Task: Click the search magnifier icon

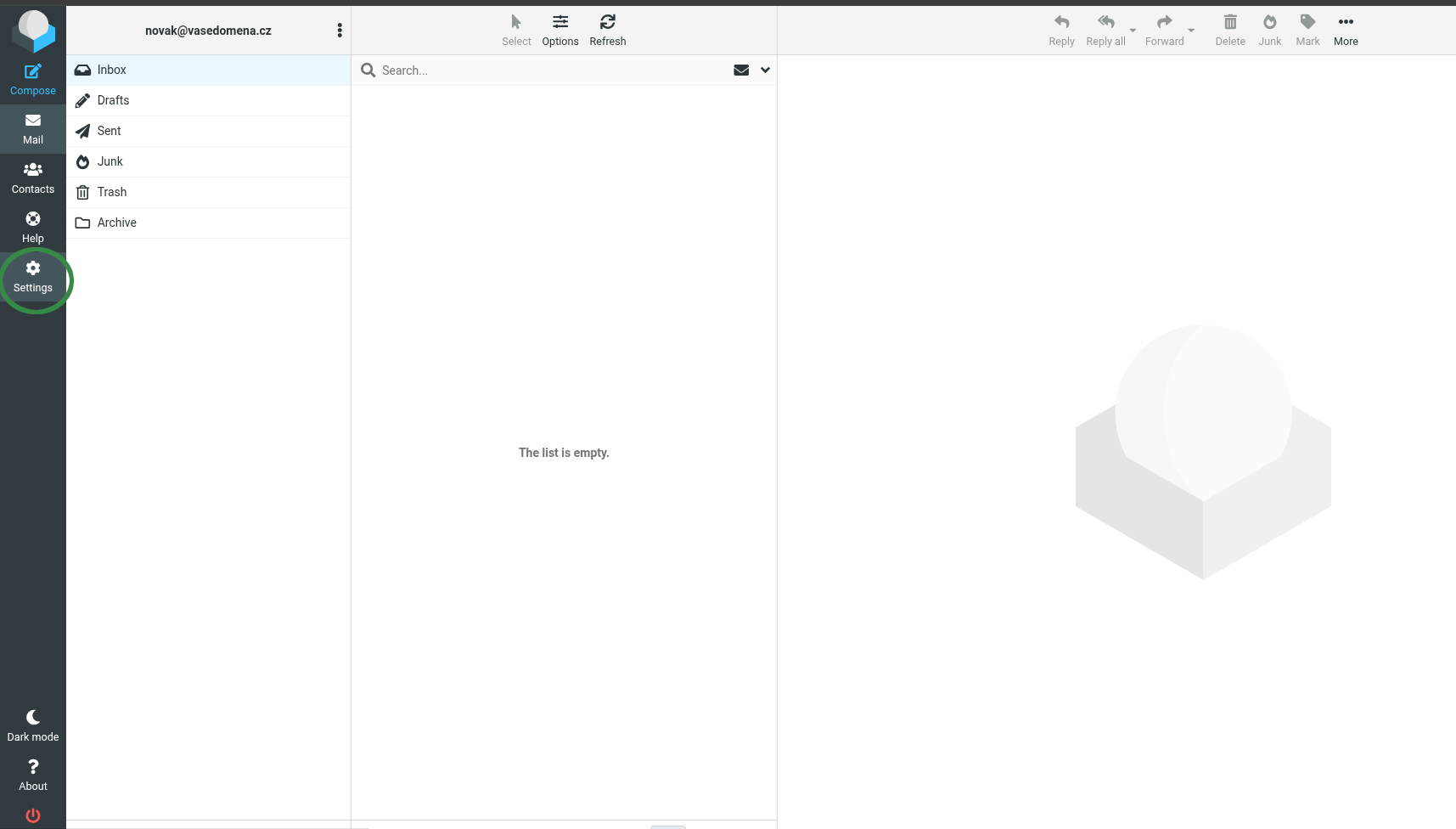Action: [368, 70]
